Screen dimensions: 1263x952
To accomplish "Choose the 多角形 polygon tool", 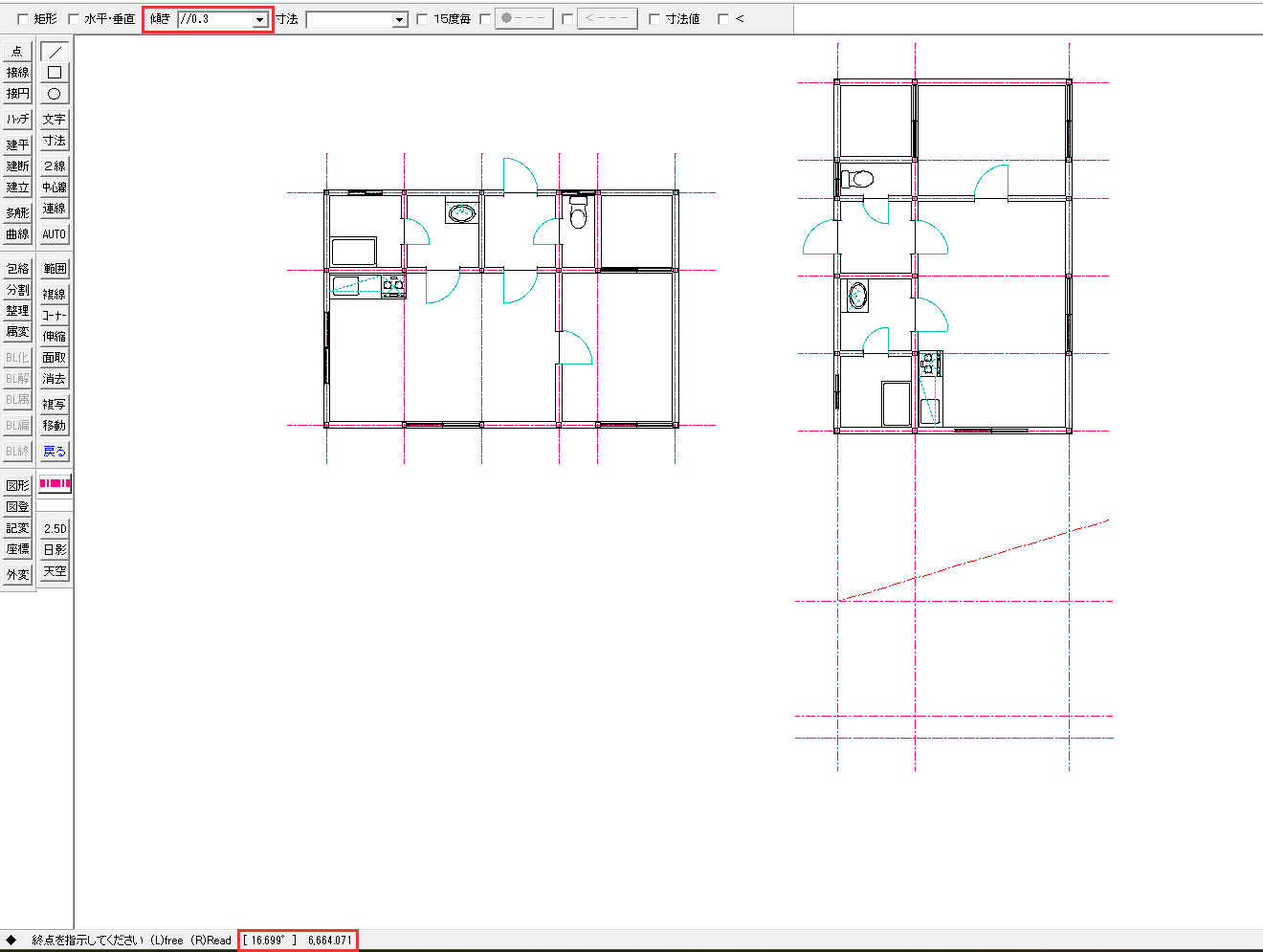I will click(18, 213).
